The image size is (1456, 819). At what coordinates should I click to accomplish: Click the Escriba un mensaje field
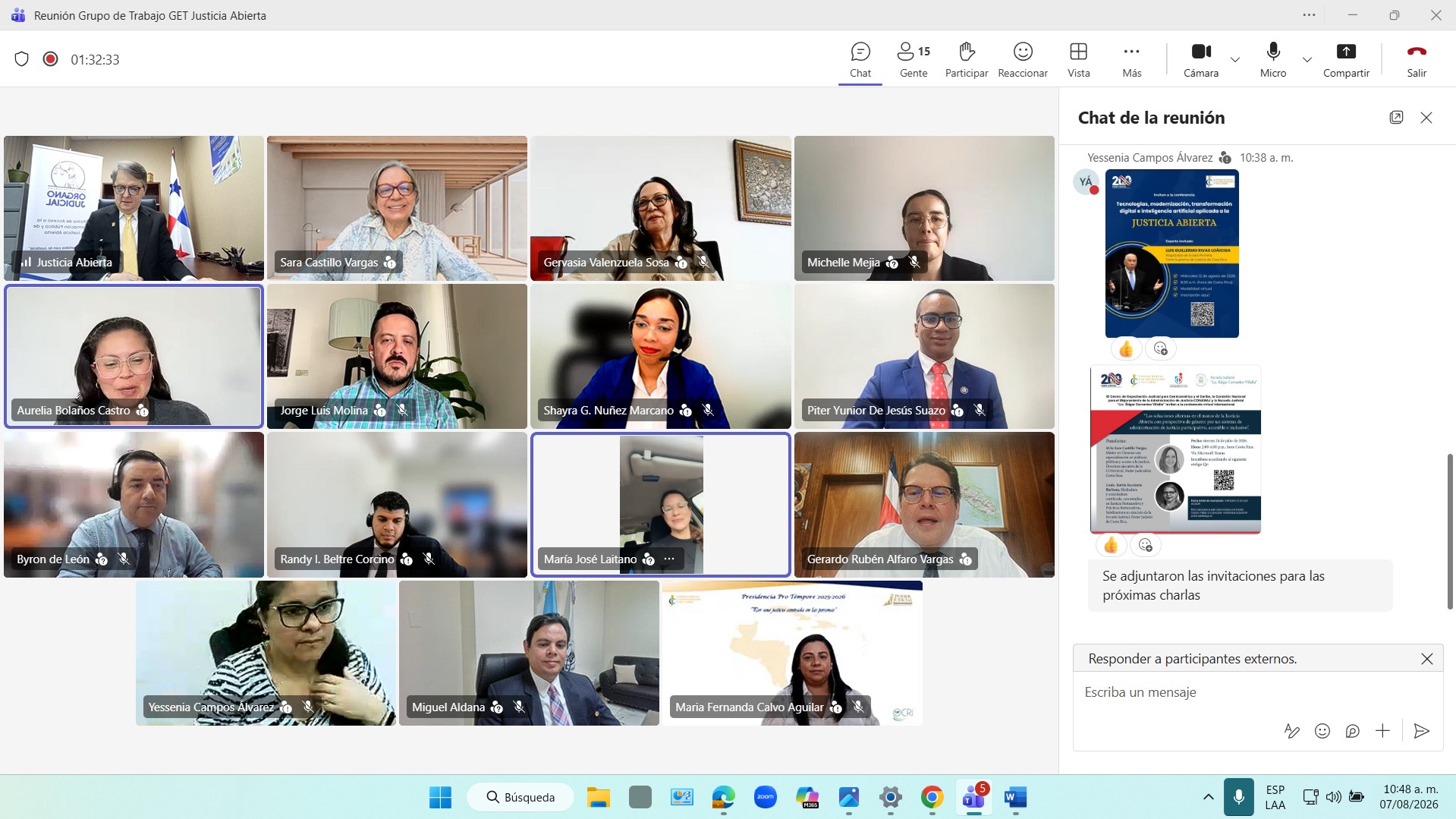(x=1257, y=692)
